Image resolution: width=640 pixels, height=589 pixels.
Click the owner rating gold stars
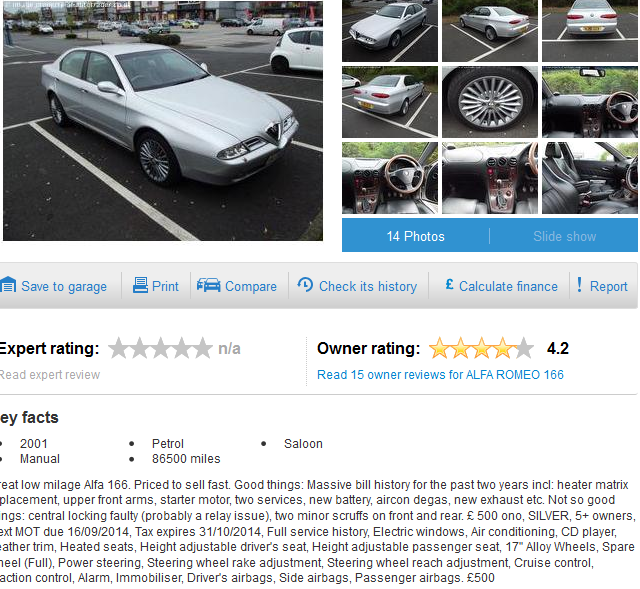pos(481,348)
